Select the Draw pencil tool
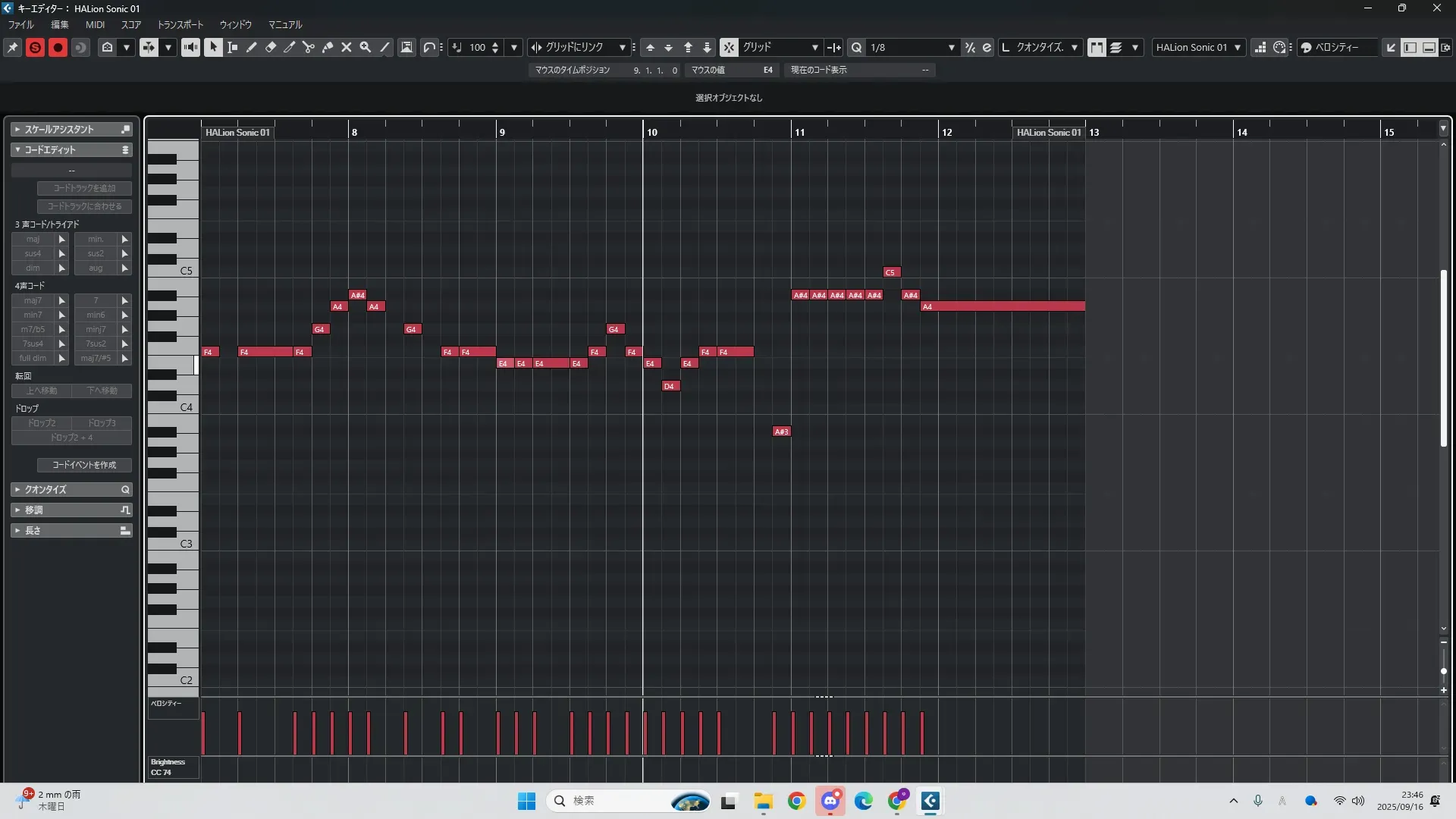The width and height of the screenshot is (1456, 819). pos(252,47)
